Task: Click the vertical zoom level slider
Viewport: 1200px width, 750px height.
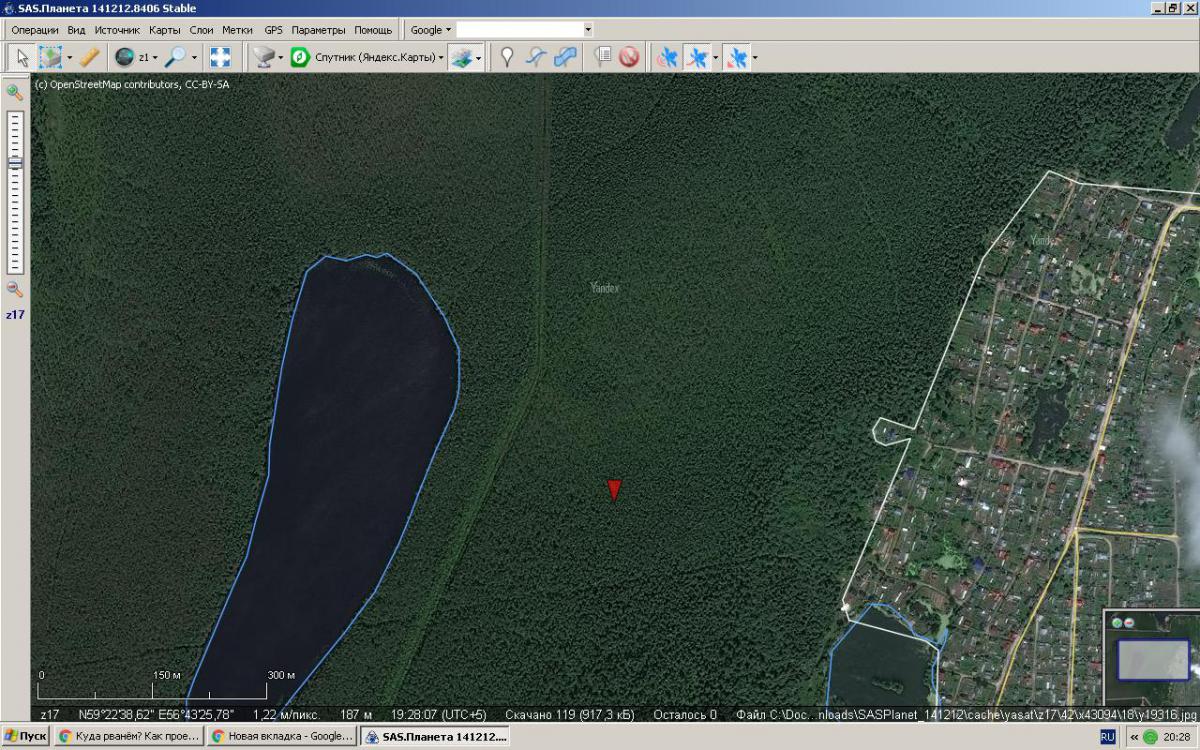Action: 15,190
